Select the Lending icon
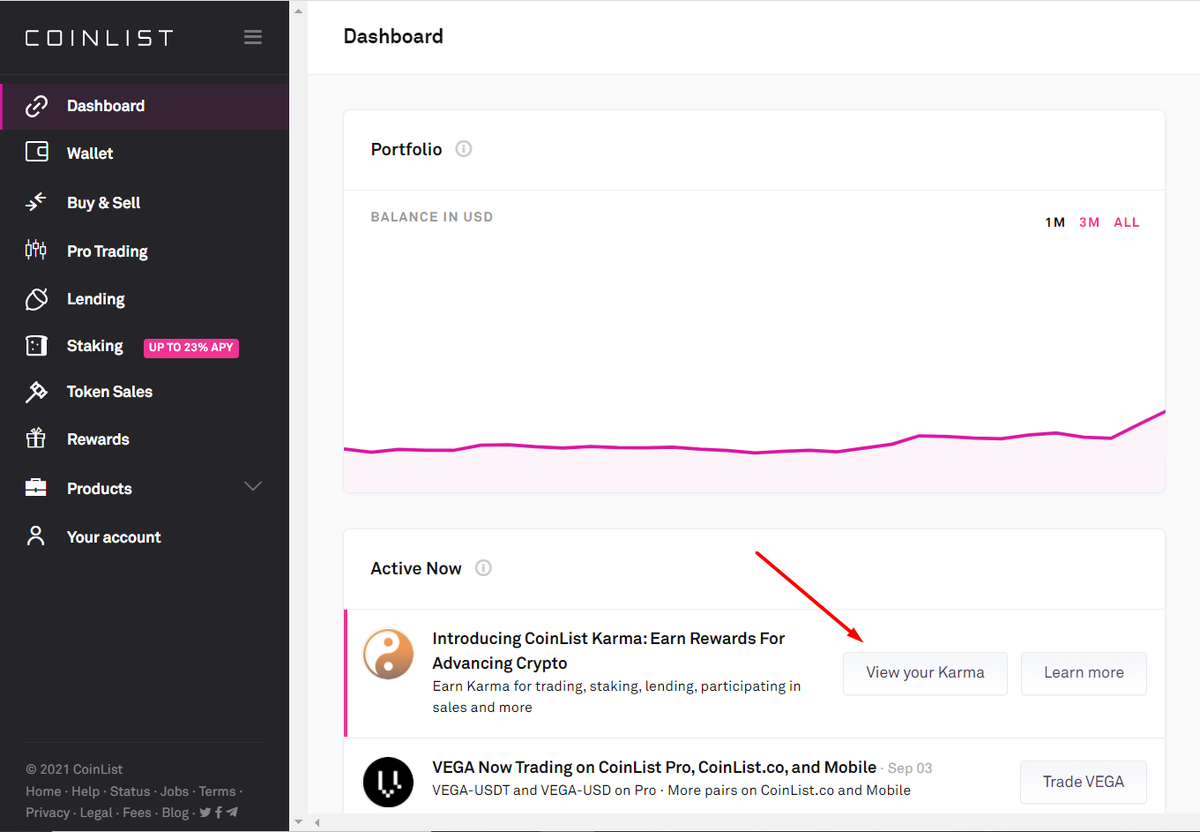This screenshot has height=832, width=1200. point(36,298)
